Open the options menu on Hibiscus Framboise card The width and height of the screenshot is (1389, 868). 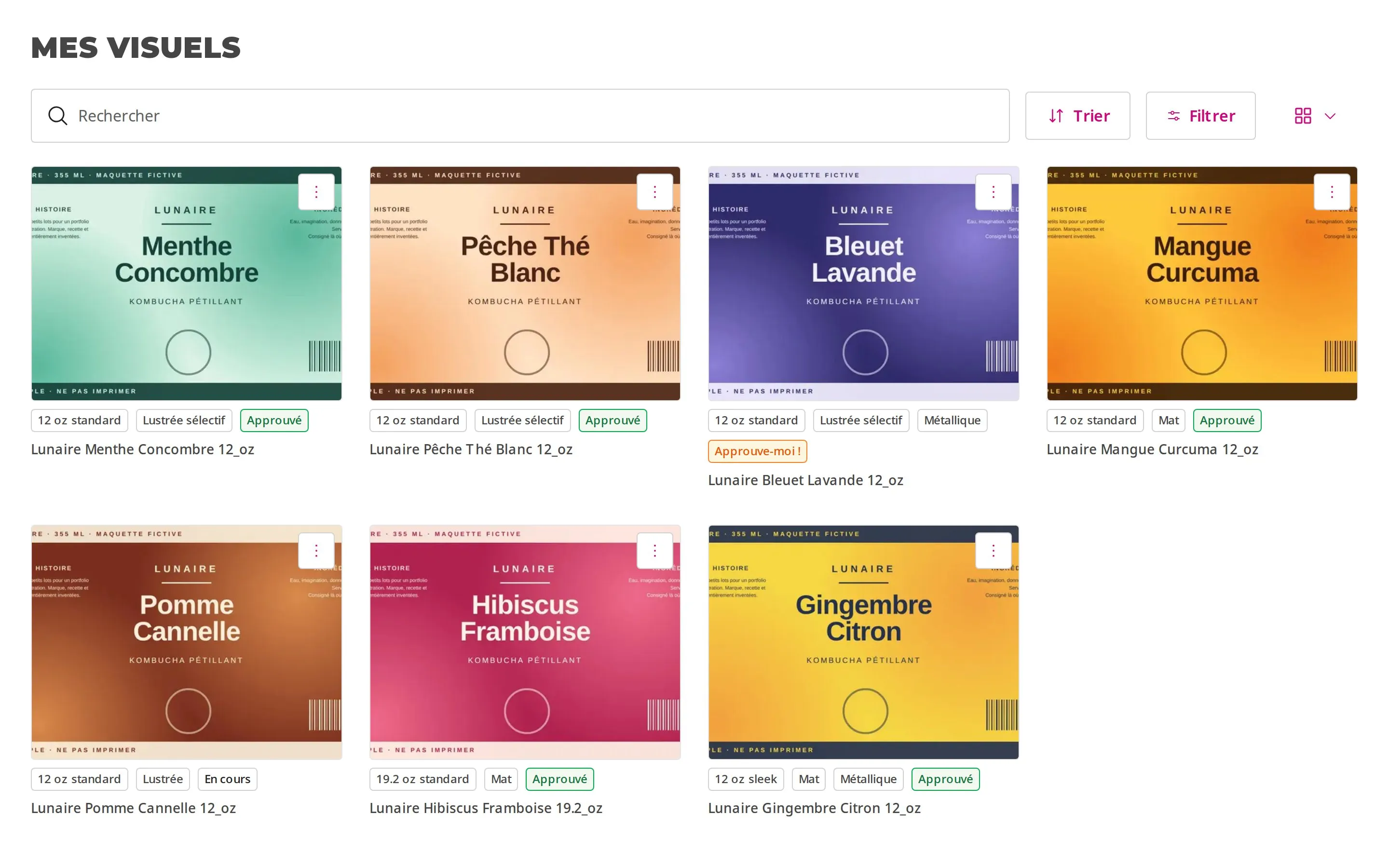pyautogui.click(x=655, y=551)
